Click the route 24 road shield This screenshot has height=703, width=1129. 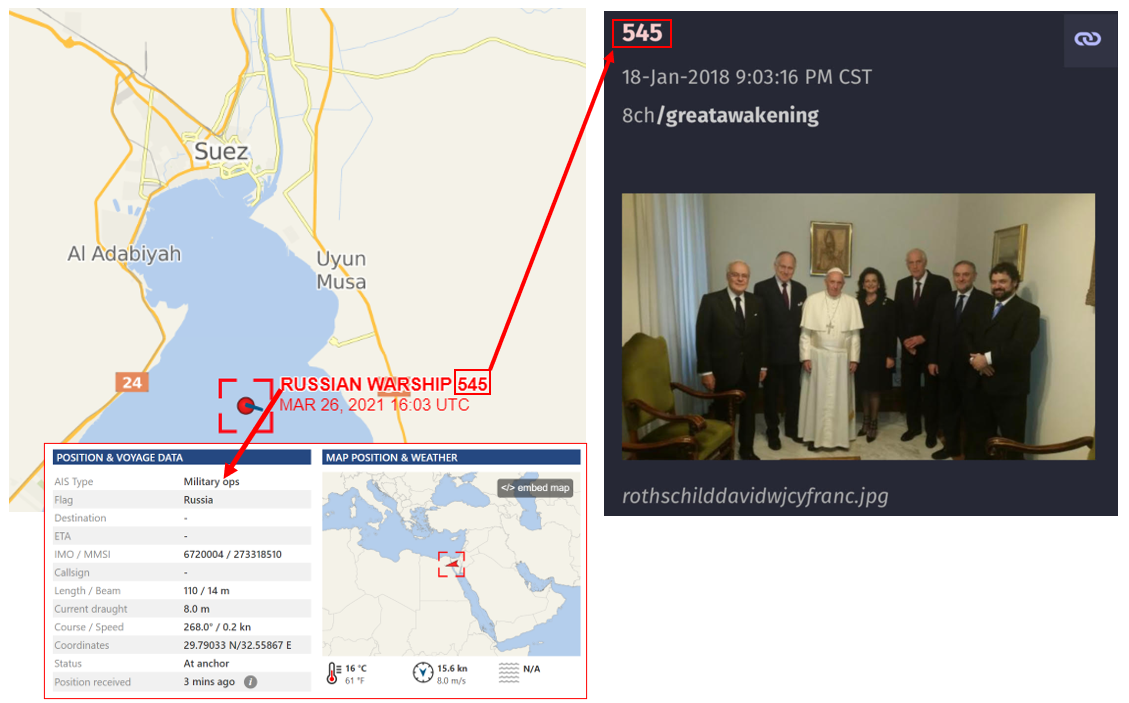point(132,382)
